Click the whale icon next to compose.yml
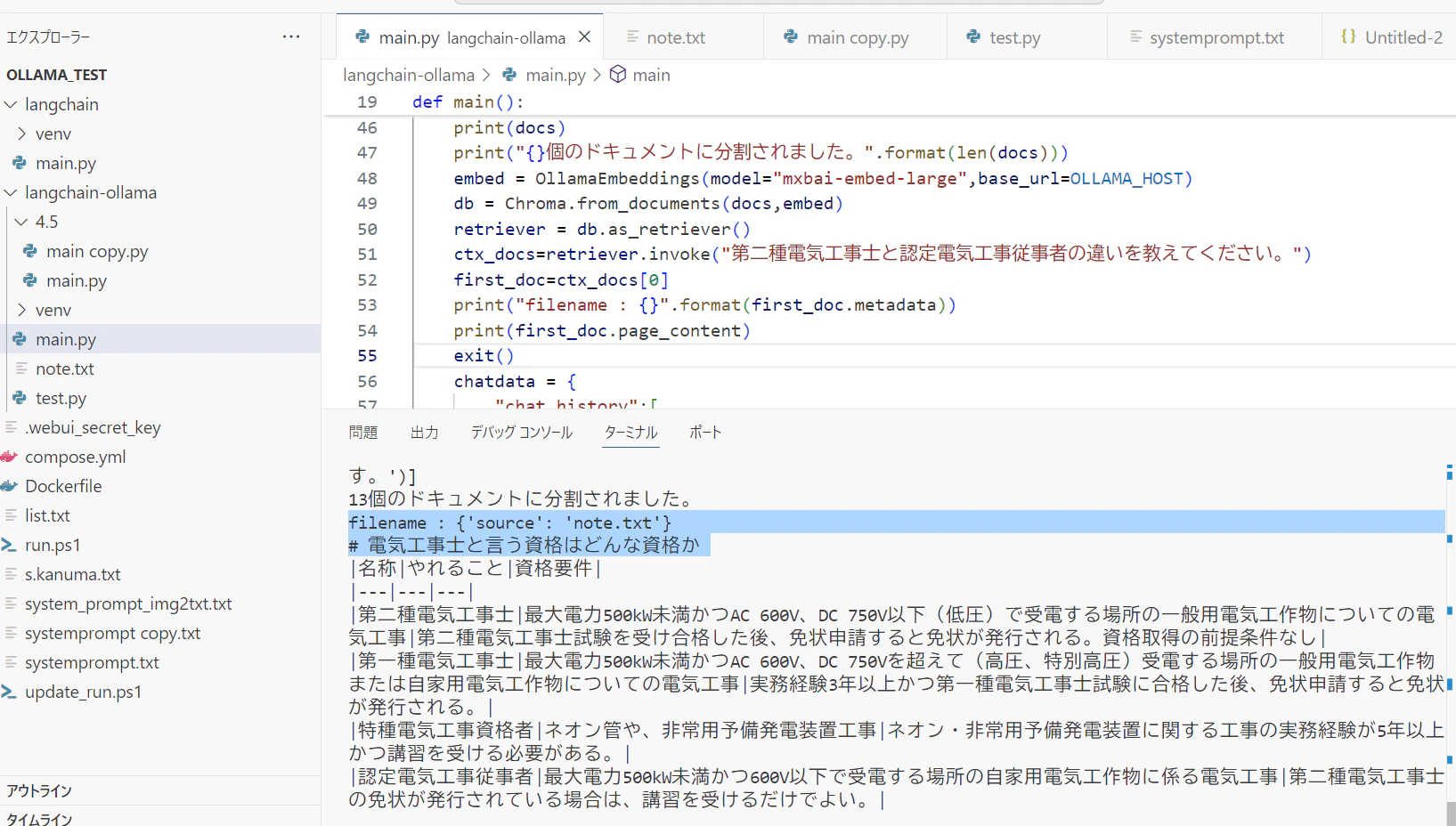The image size is (1456, 826). click(10, 457)
